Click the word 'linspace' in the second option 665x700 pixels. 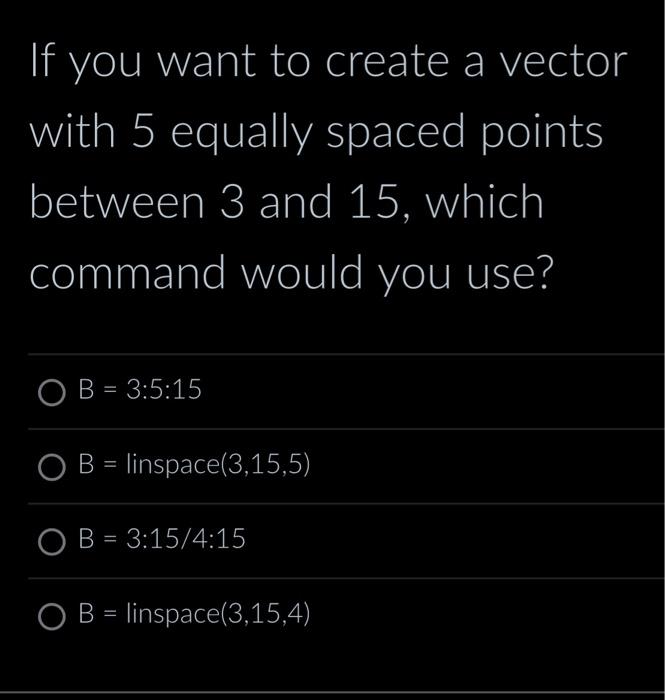click(x=174, y=464)
